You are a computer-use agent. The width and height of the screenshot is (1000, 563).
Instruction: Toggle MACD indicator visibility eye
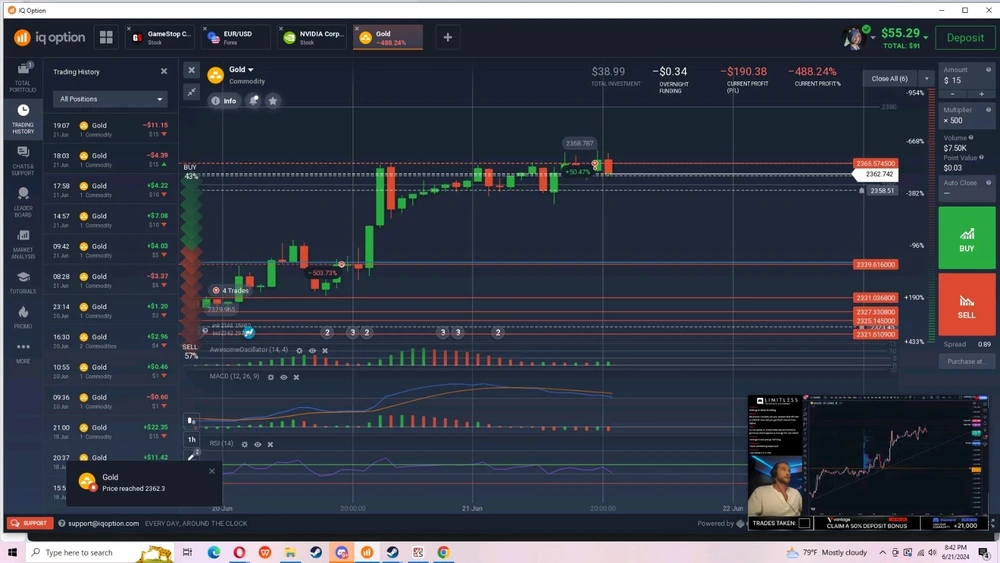click(283, 377)
